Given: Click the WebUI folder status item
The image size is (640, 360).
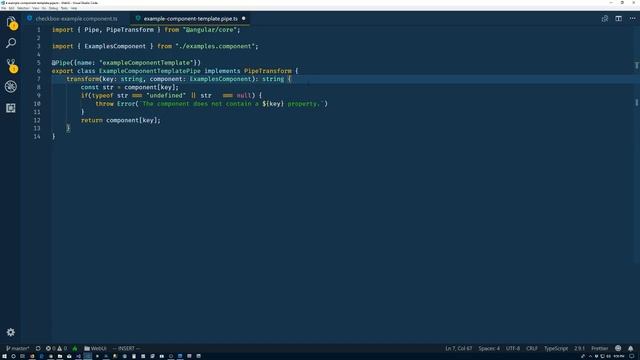Looking at the screenshot, I should coord(95,349).
